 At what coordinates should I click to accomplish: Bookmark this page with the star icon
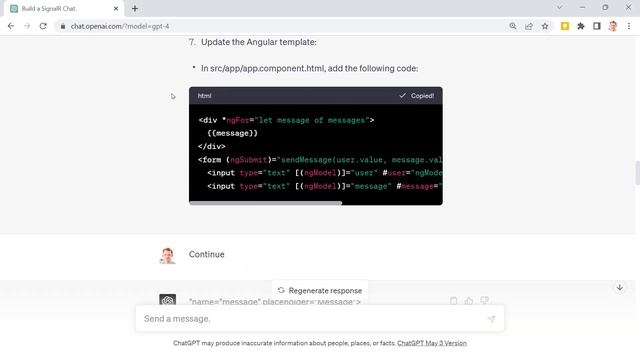coord(545,26)
